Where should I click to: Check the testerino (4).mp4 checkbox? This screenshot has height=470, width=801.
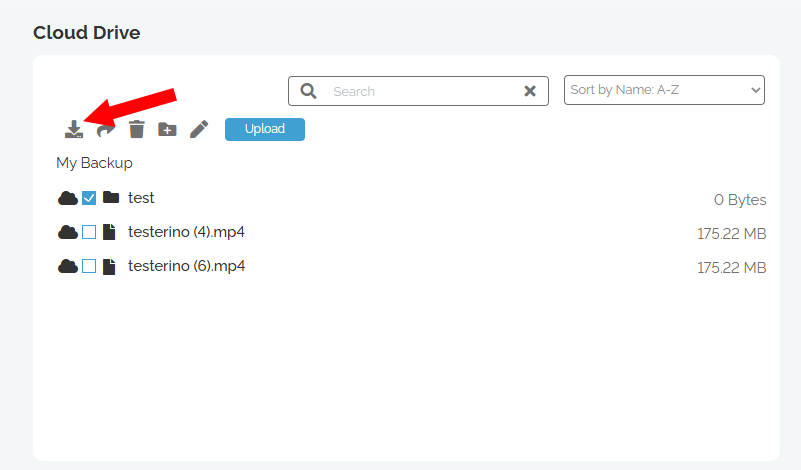click(89, 232)
